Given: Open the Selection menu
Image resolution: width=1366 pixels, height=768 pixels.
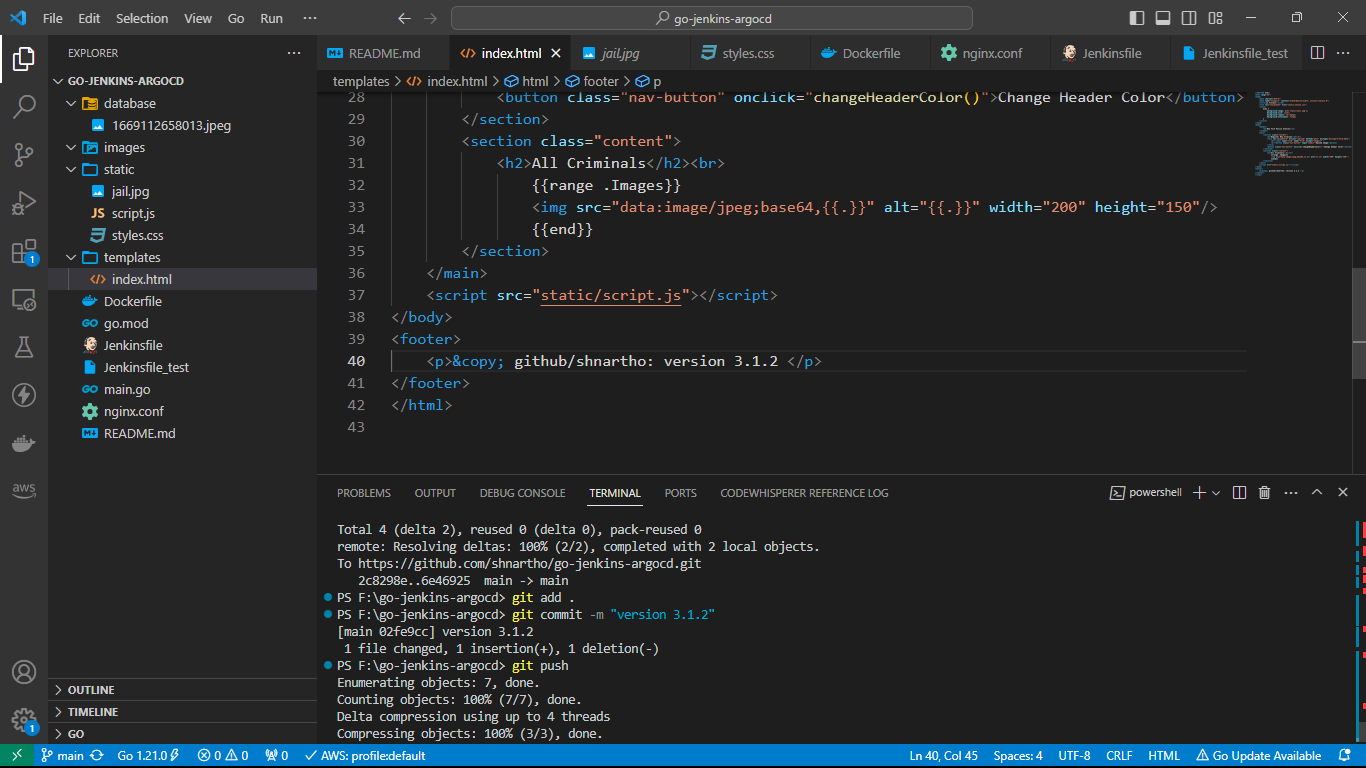Looking at the screenshot, I should click(142, 18).
